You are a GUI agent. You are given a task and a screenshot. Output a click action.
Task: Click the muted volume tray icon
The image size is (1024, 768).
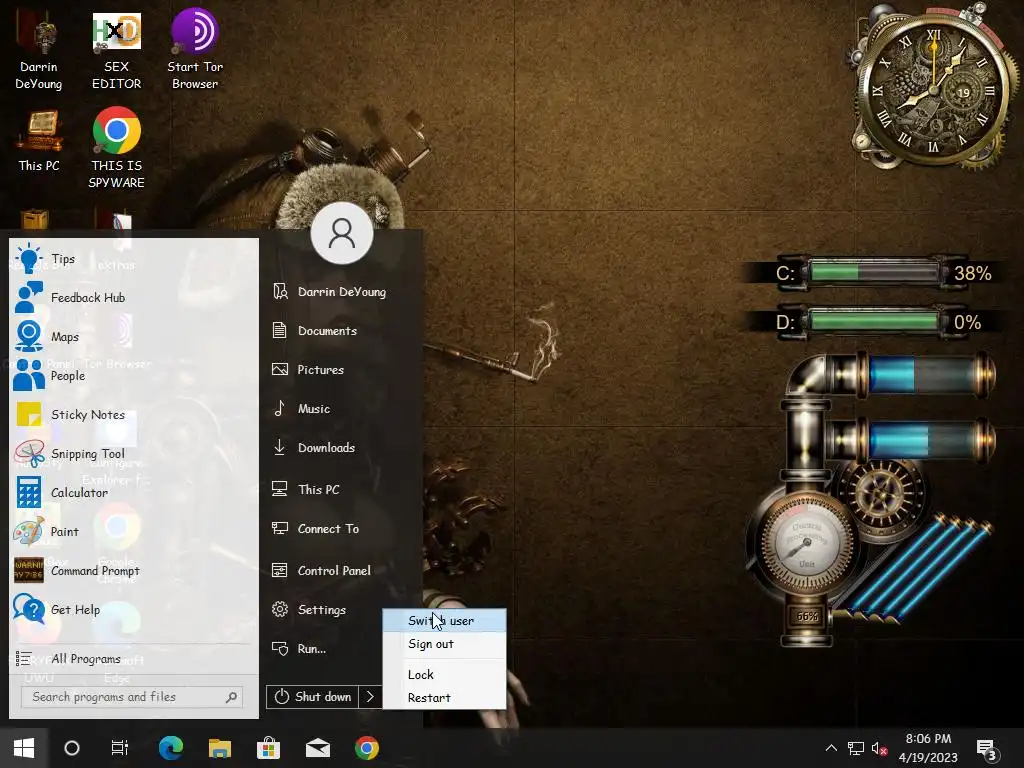click(879, 748)
